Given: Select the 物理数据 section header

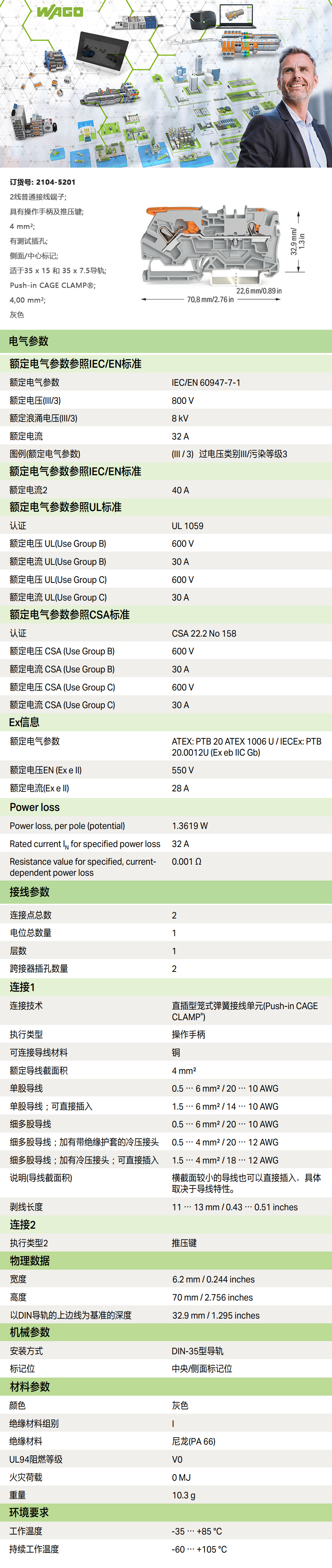Looking at the screenshot, I should tap(29, 1261).
